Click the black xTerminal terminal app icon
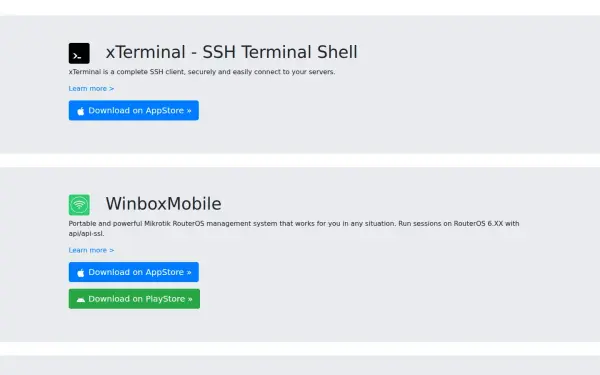 point(79,53)
